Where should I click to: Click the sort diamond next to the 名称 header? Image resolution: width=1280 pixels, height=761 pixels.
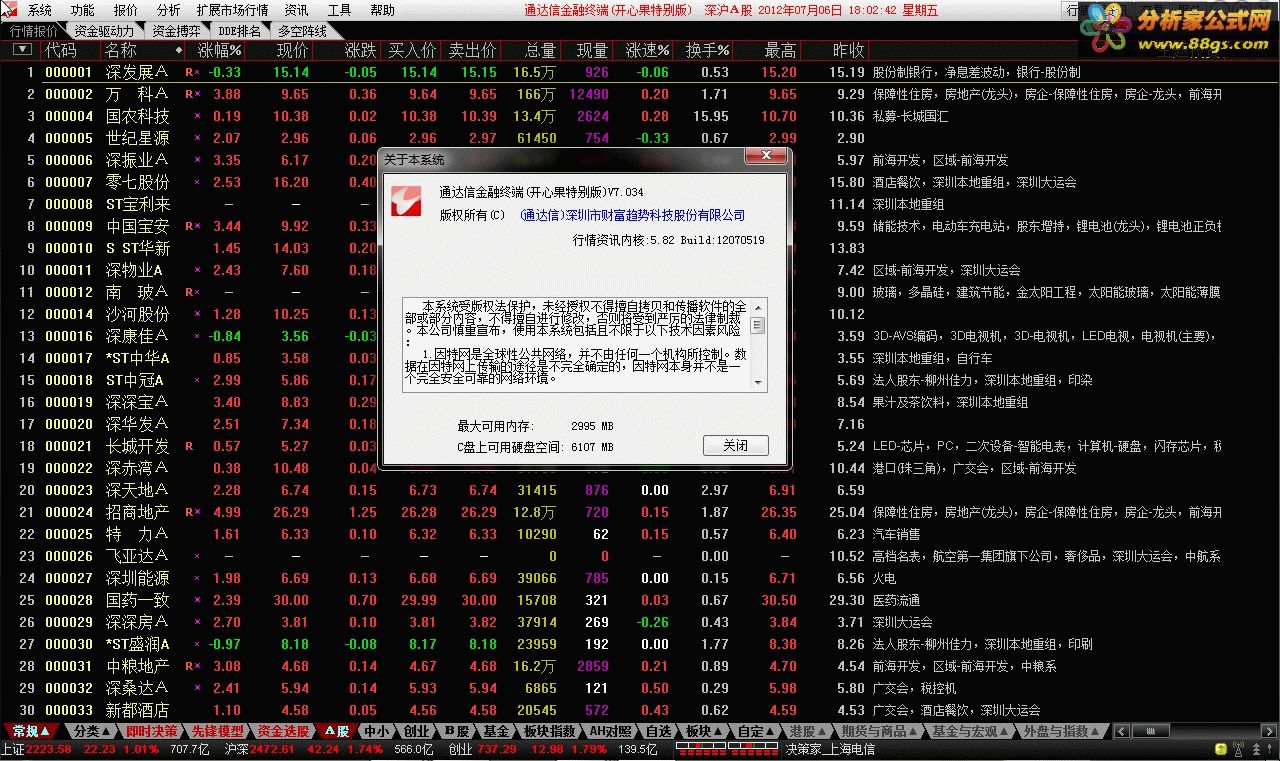tap(179, 50)
